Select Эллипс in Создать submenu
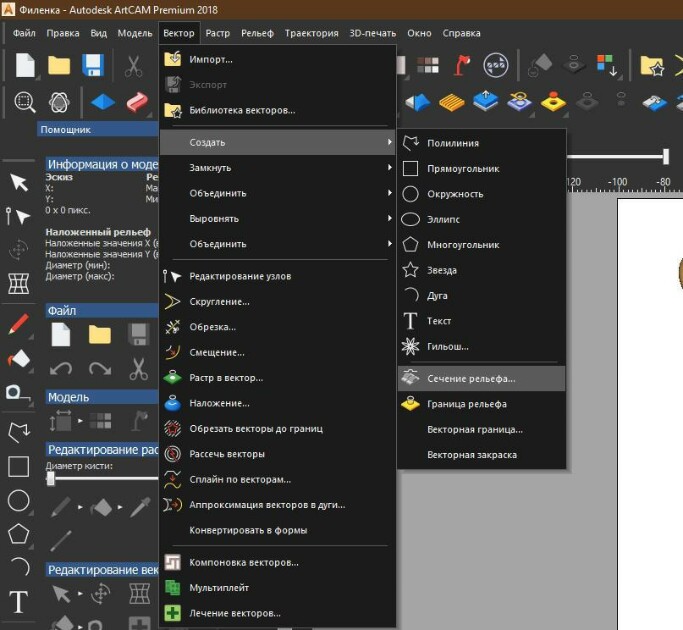This screenshot has width=683, height=630. click(x=482, y=220)
